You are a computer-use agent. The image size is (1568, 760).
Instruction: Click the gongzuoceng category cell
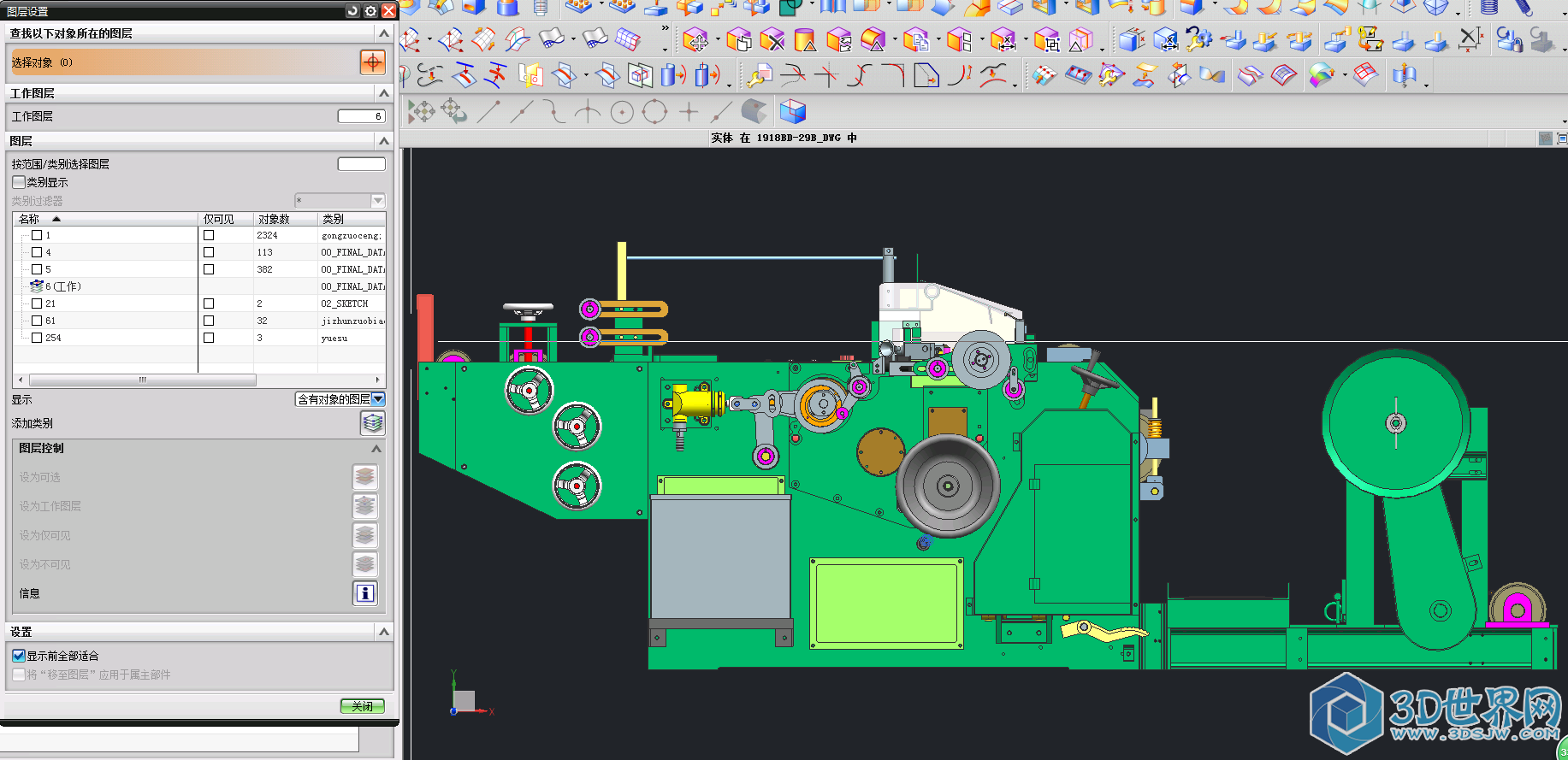click(352, 235)
